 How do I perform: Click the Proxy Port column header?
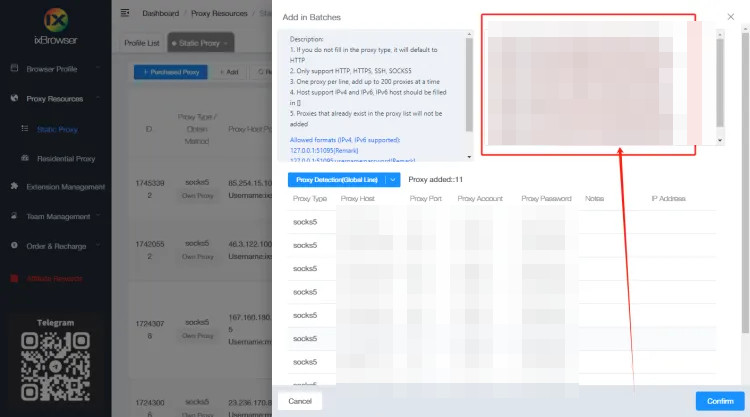point(425,198)
